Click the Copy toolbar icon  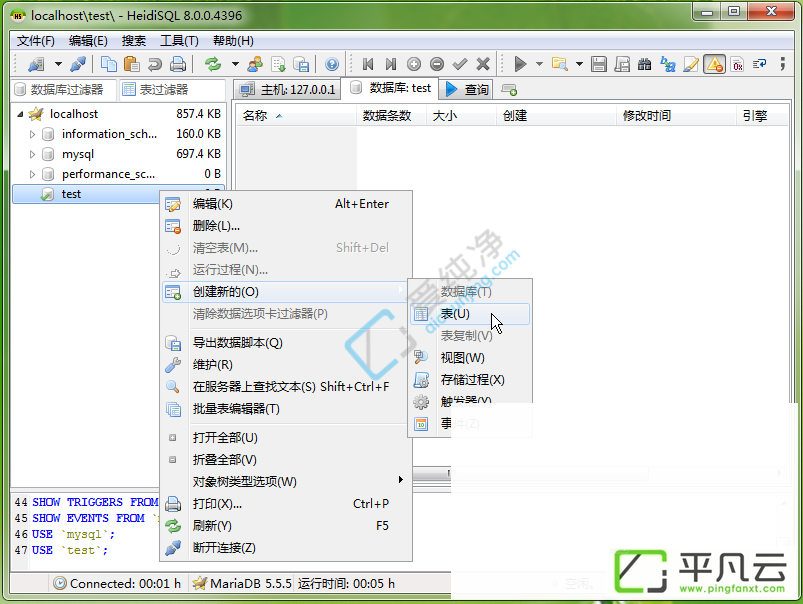109,64
